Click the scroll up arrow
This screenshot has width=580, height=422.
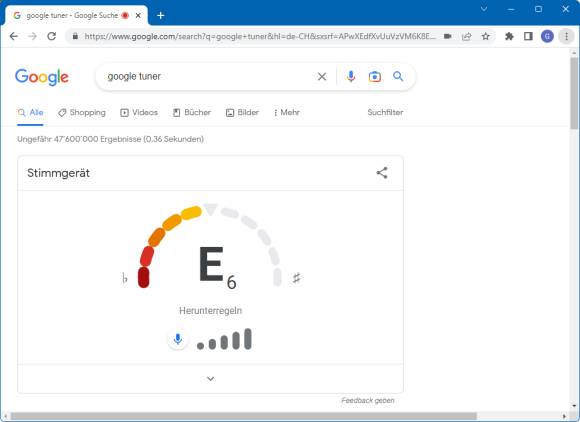pyautogui.click(x=574, y=52)
